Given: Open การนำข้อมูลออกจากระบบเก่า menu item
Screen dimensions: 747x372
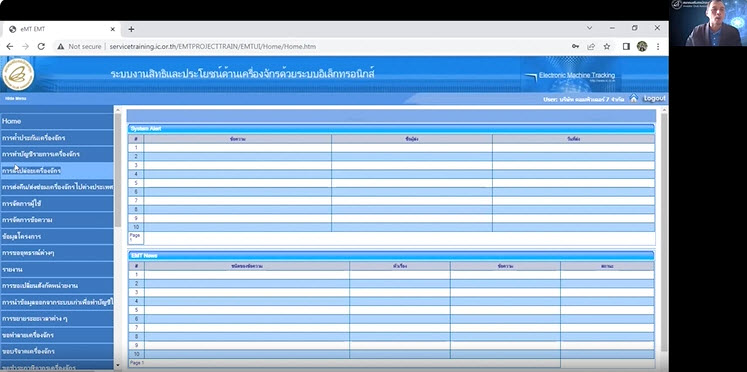Looking at the screenshot, I should pyautogui.click(x=57, y=302).
